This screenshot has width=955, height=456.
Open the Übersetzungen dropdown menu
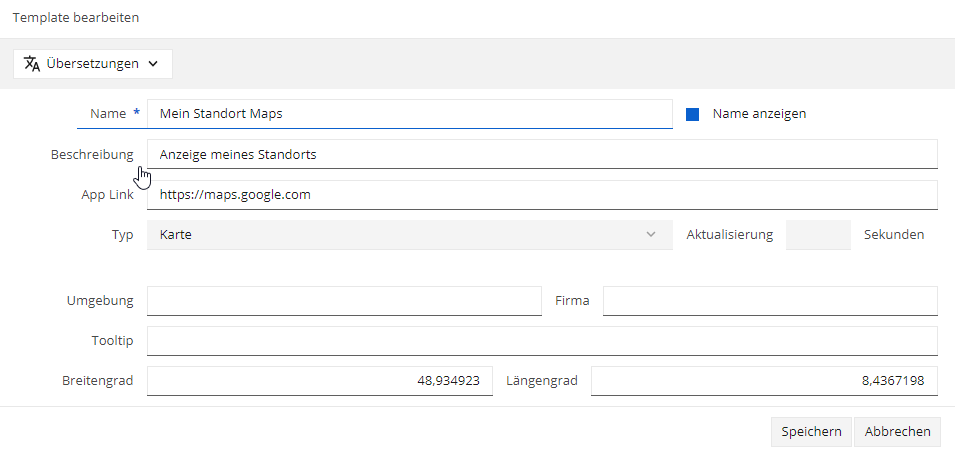coord(93,64)
